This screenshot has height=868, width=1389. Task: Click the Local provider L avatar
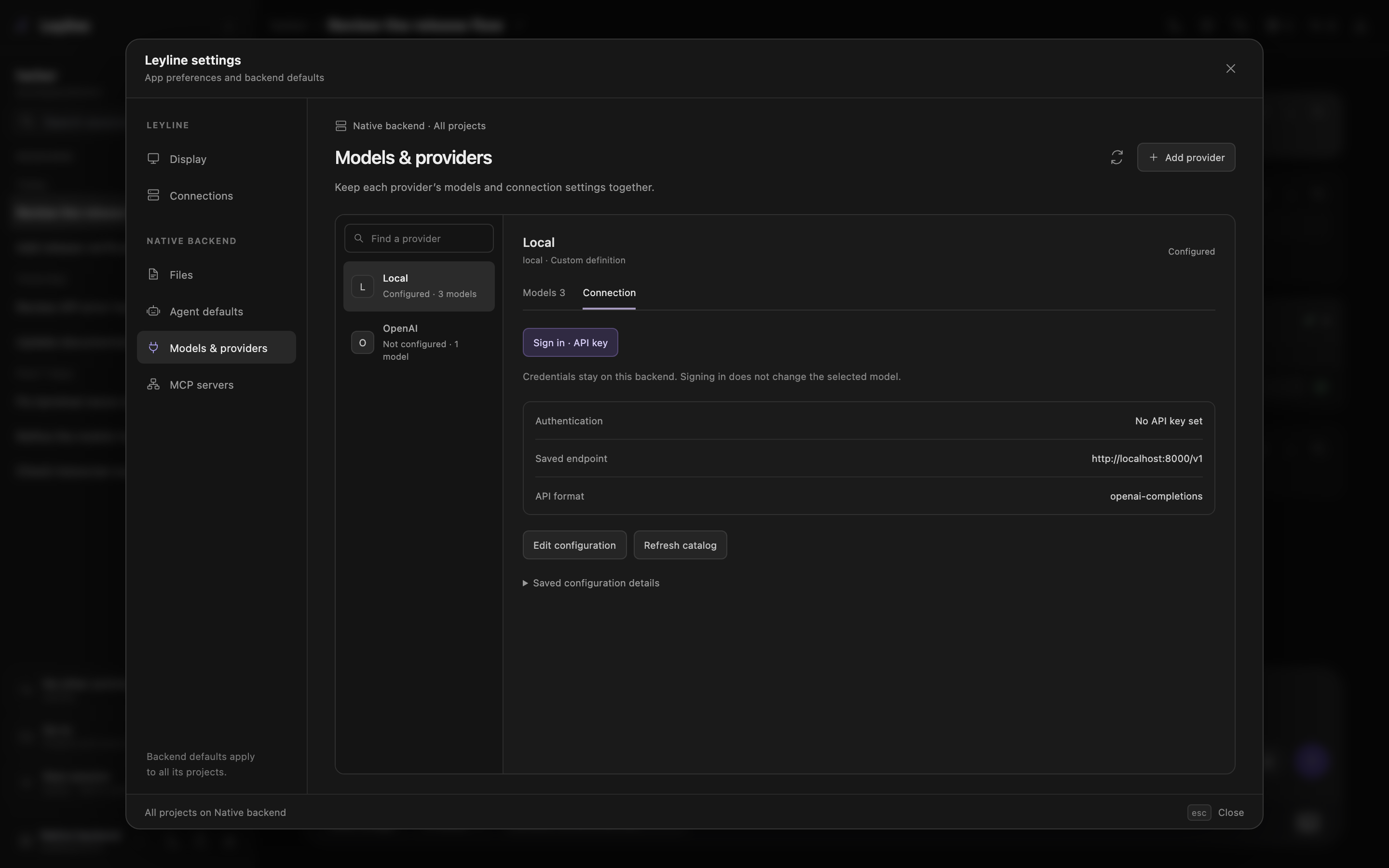[x=362, y=286]
